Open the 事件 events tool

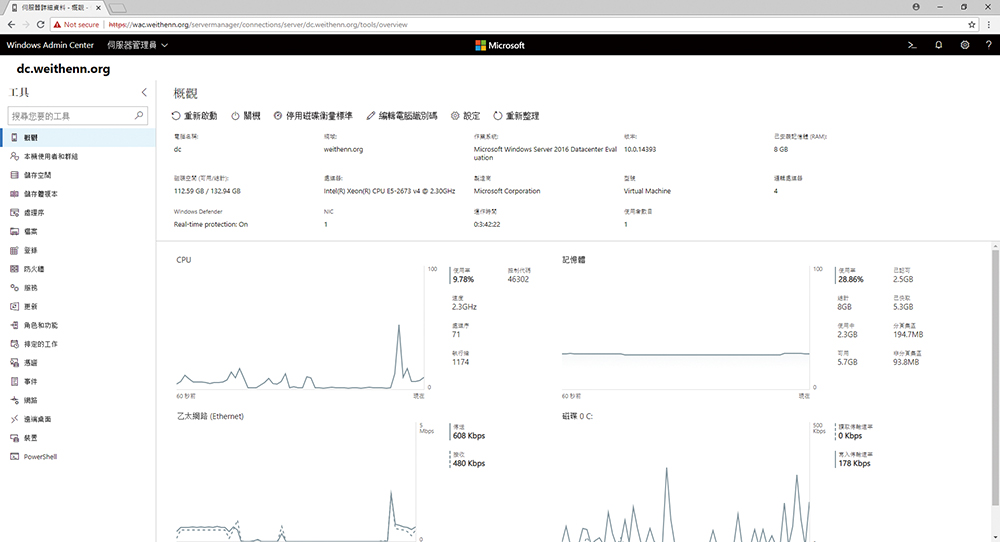pyautogui.click(x=77, y=381)
